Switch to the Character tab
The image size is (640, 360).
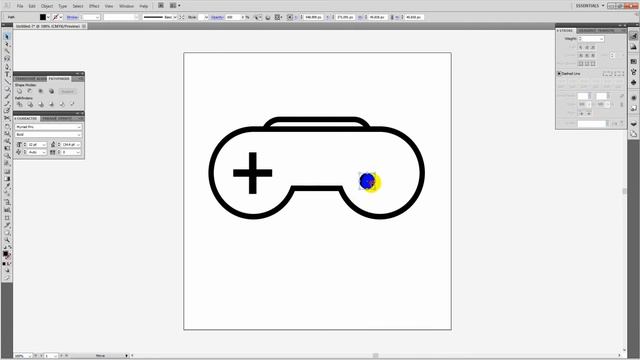(x=27, y=118)
